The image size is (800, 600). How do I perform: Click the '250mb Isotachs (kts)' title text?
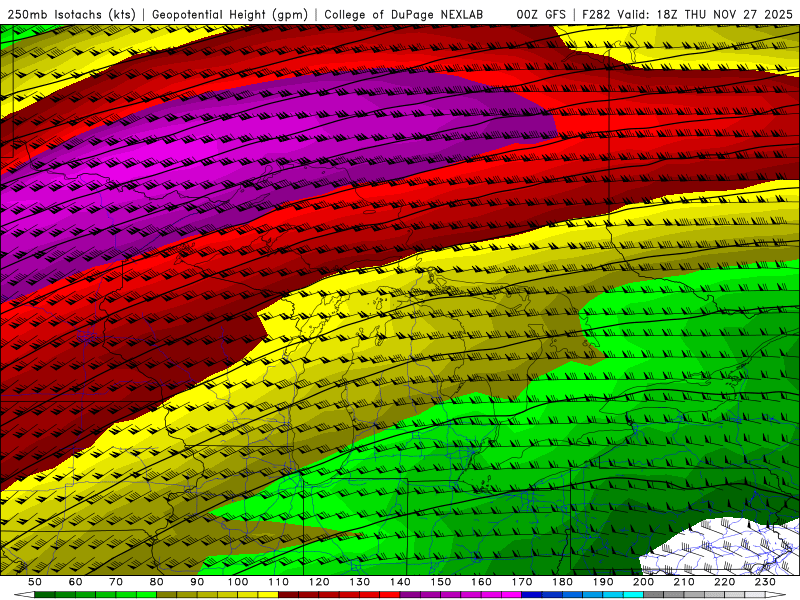click(x=71, y=15)
